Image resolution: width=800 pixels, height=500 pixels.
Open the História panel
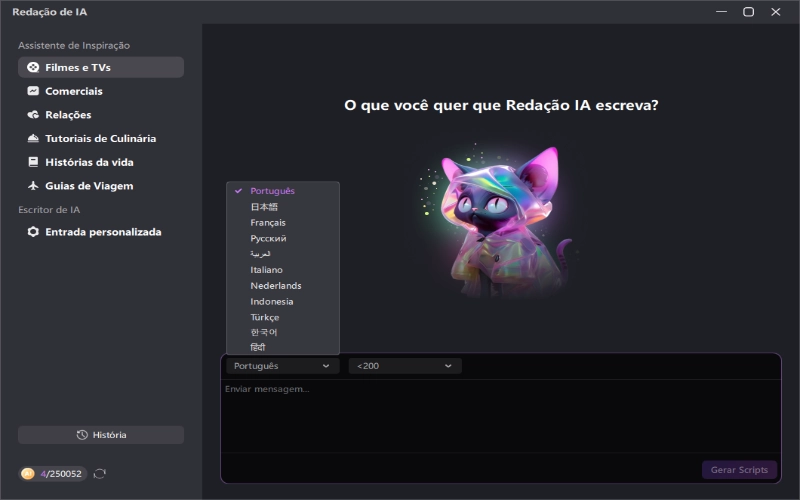[101, 435]
